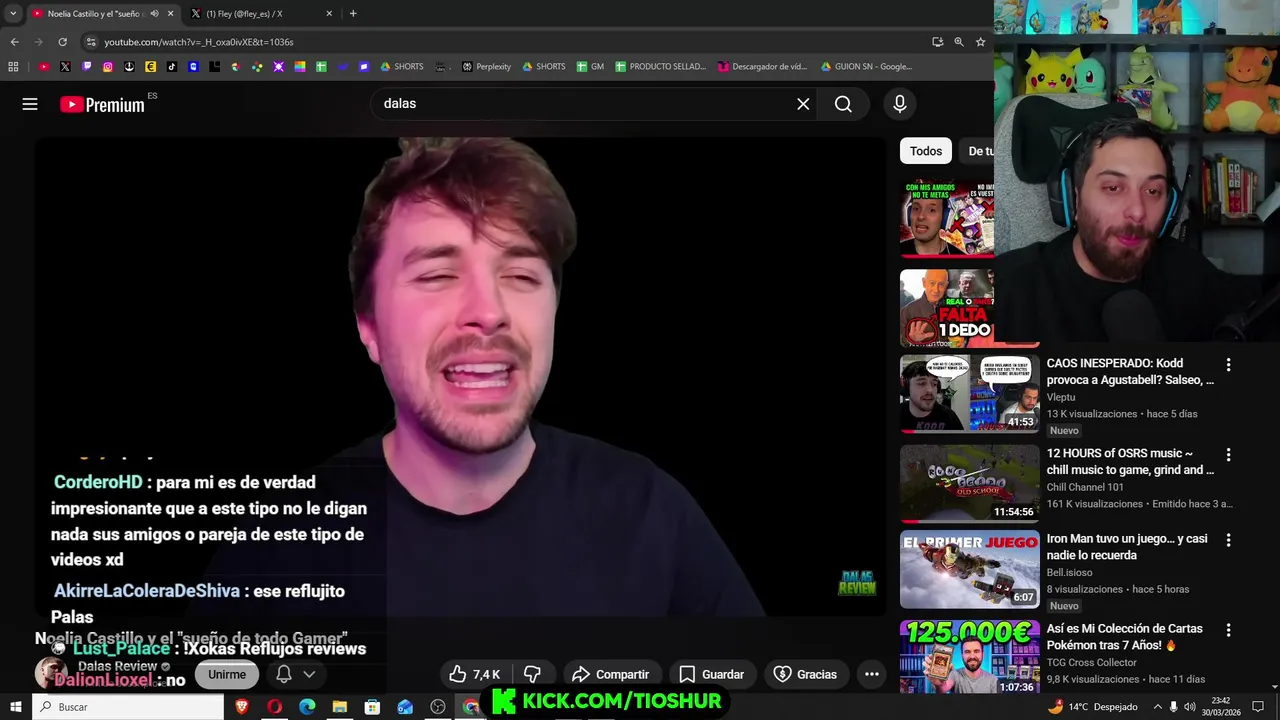Select the 'Todos' filter chip
The image size is (1280, 720).
click(x=925, y=151)
